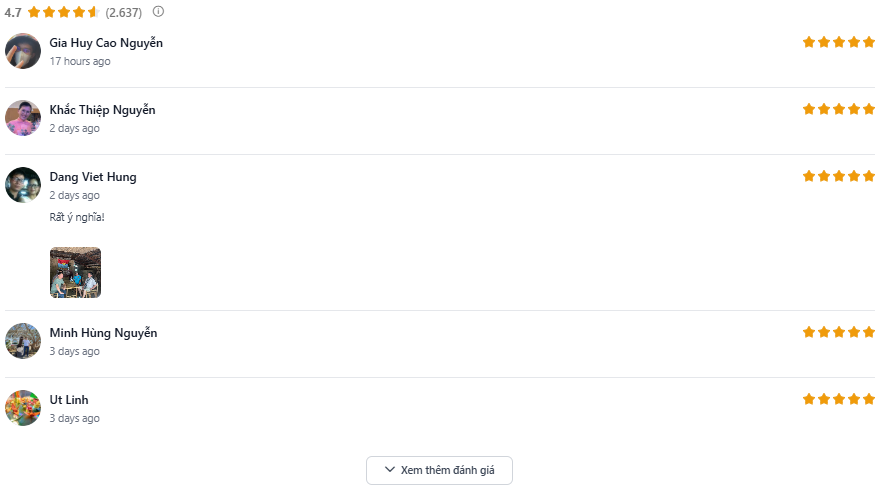Expand more reviews with Xem thêm đánh giá

(439, 470)
